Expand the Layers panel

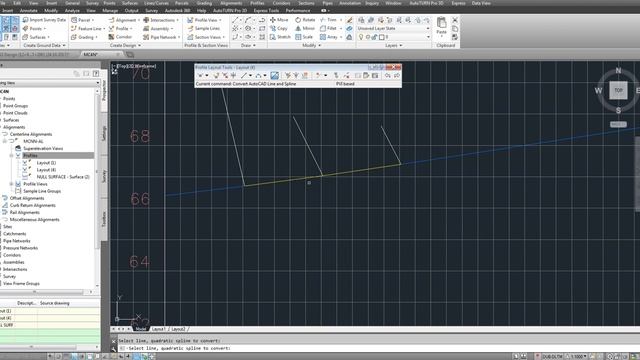pyautogui.click(x=393, y=45)
